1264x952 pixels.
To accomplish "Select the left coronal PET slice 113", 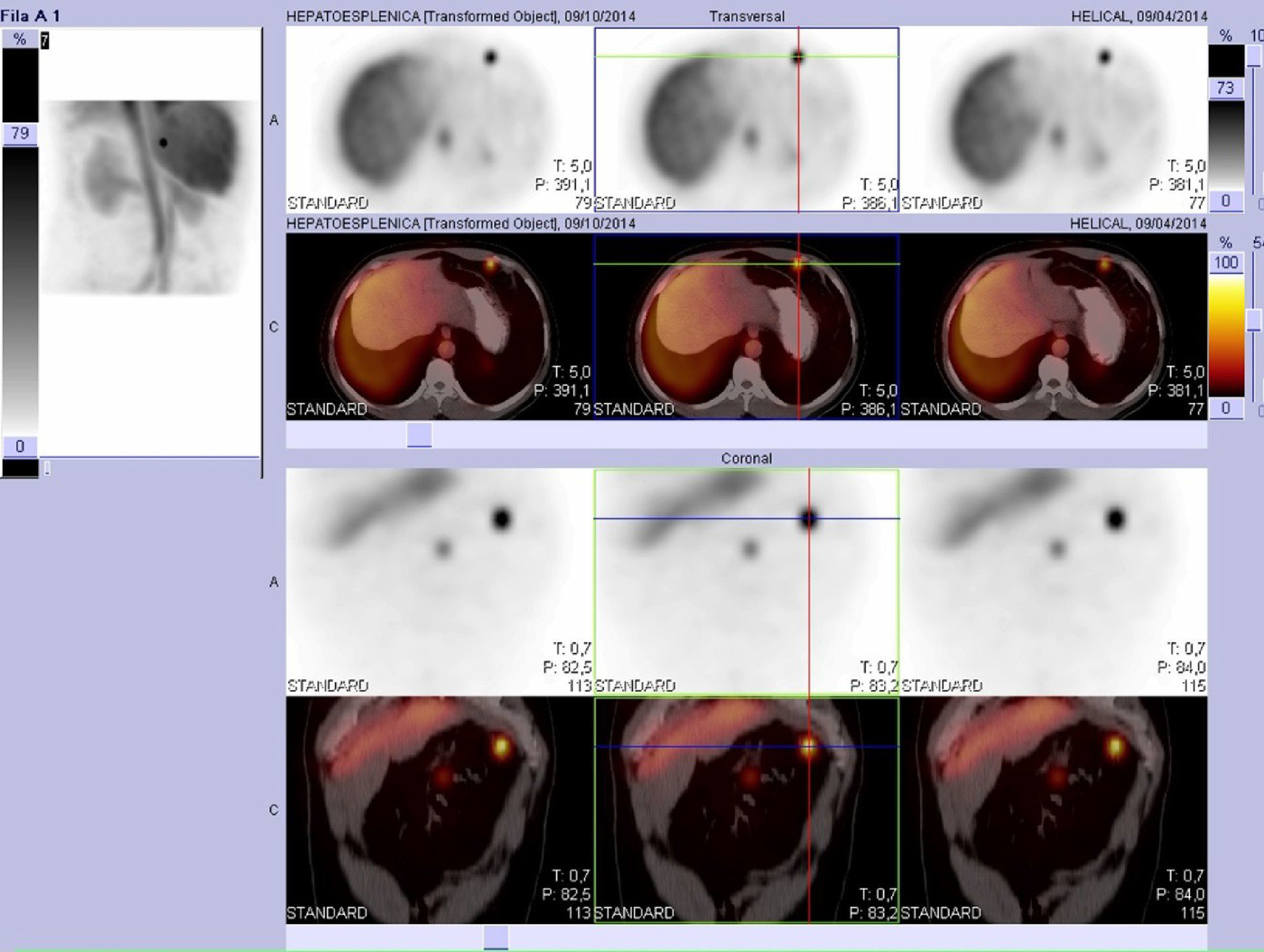I will (439, 582).
